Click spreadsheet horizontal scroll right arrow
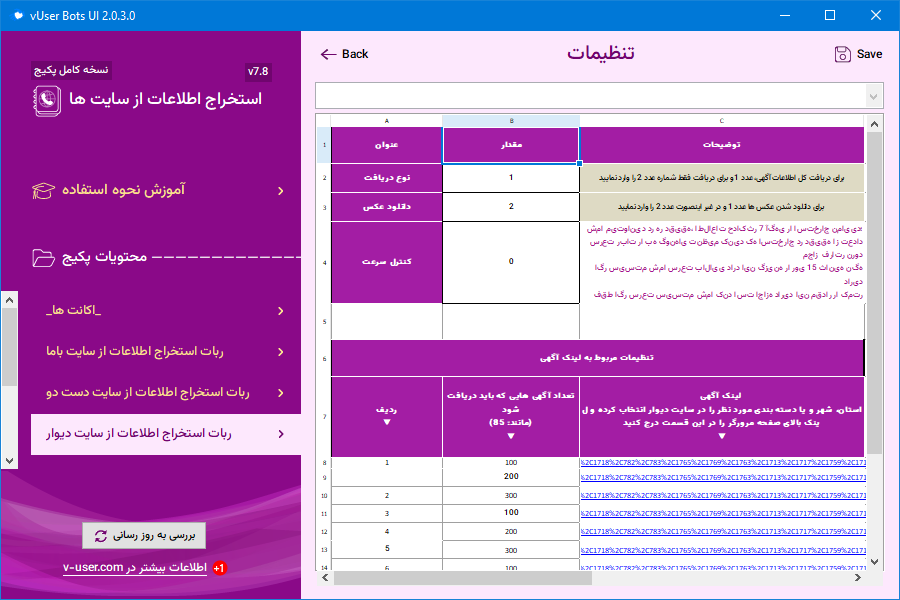This screenshot has width=900, height=600. [x=858, y=578]
